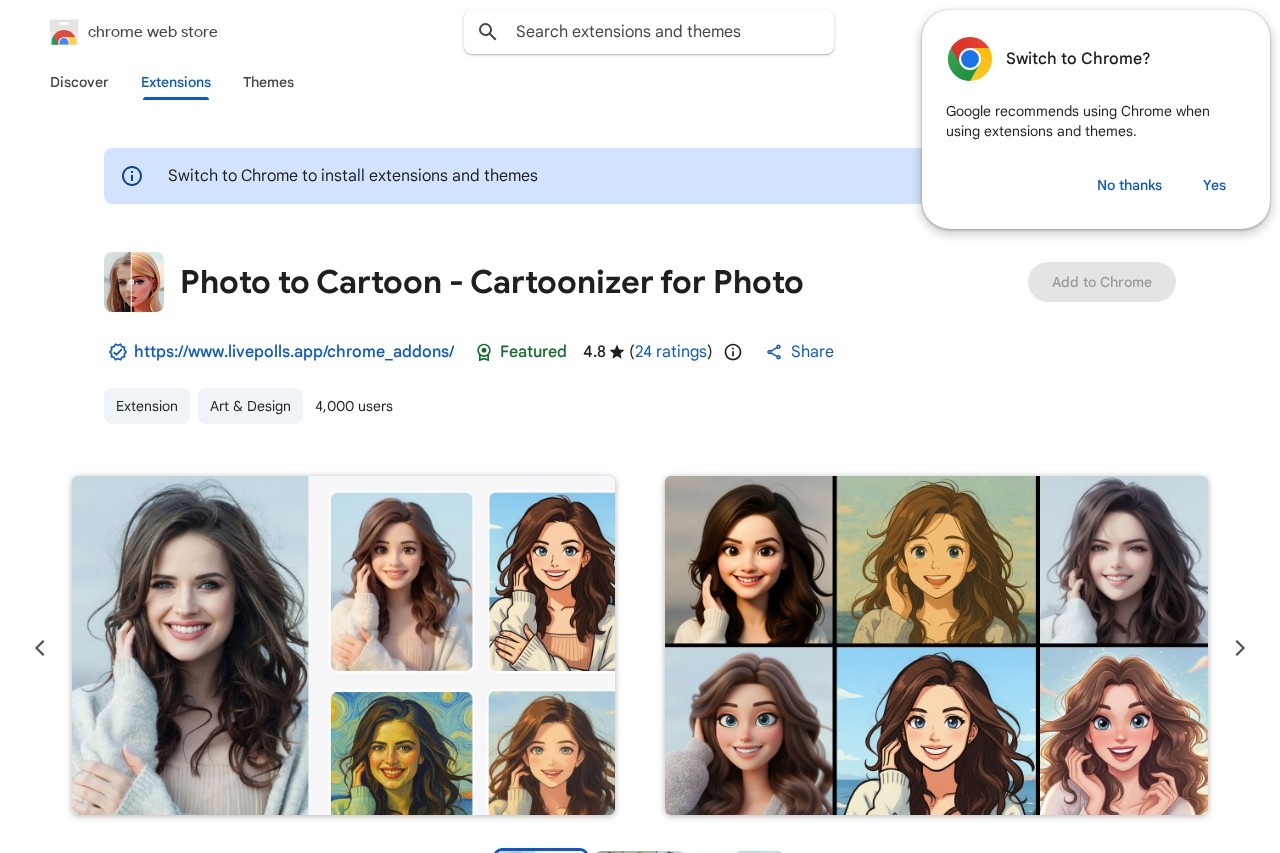Click the info icon next to the ratings
The width and height of the screenshot is (1280, 853).
pyautogui.click(x=733, y=352)
